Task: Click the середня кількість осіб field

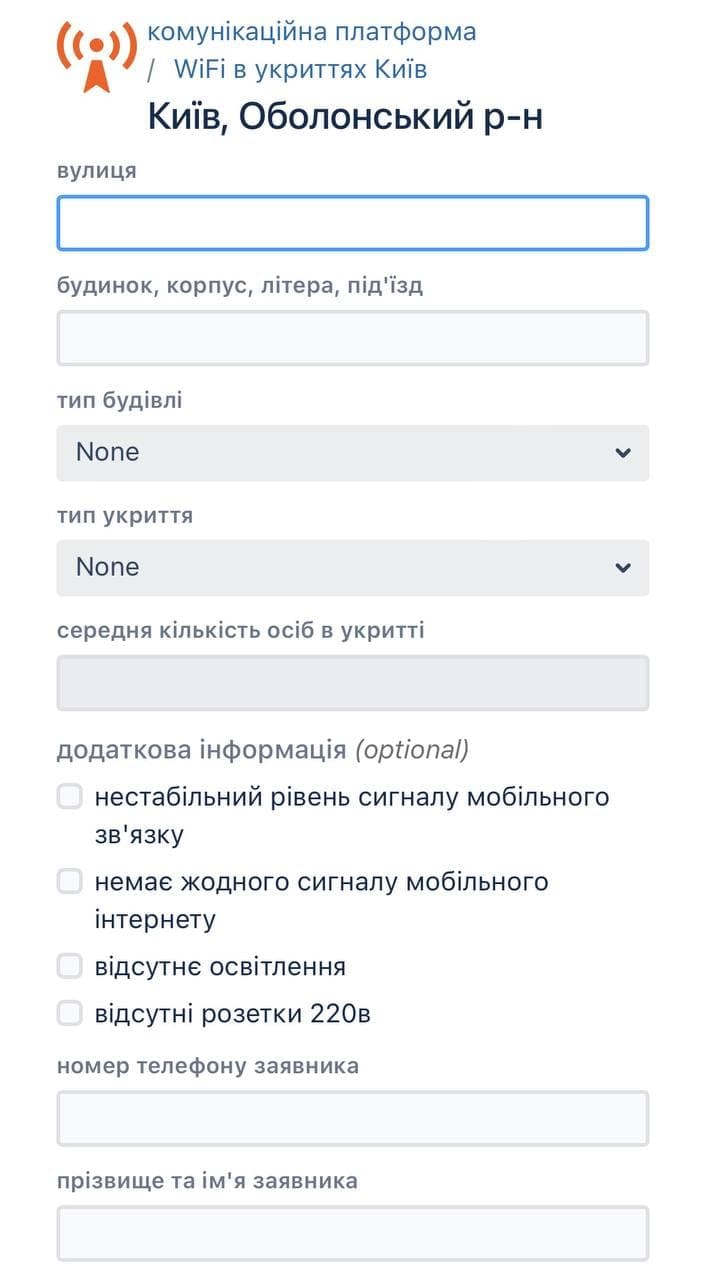Action: click(352, 682)
